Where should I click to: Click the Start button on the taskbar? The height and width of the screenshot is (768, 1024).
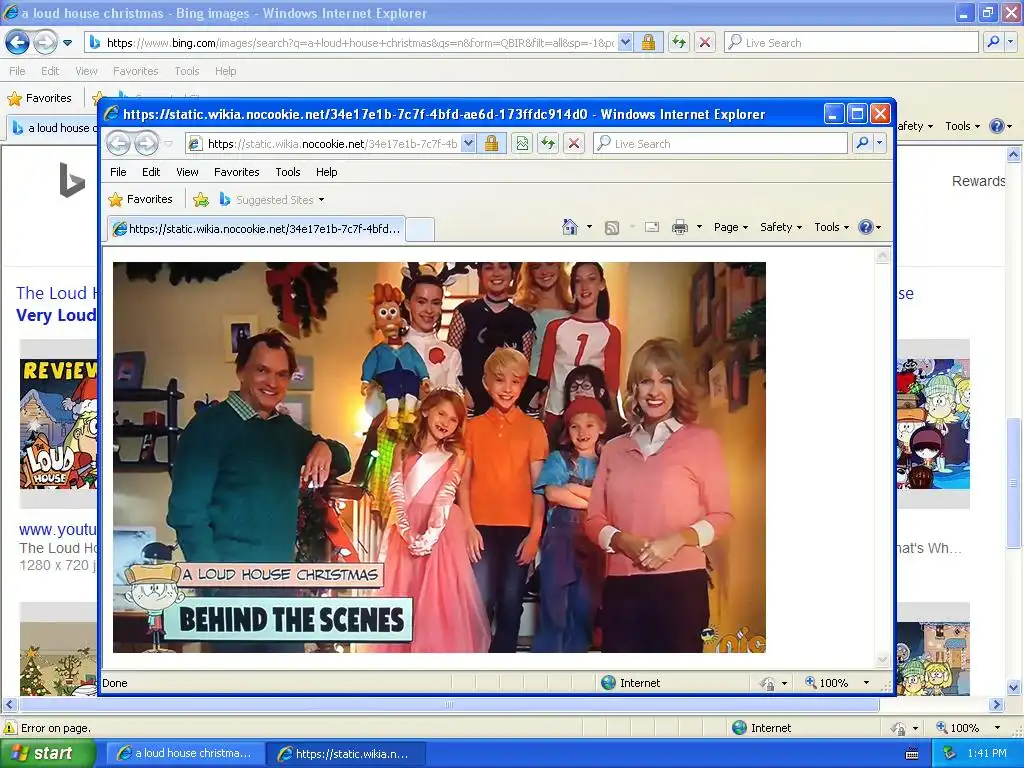pyautogui.click(x=46, y=753)
